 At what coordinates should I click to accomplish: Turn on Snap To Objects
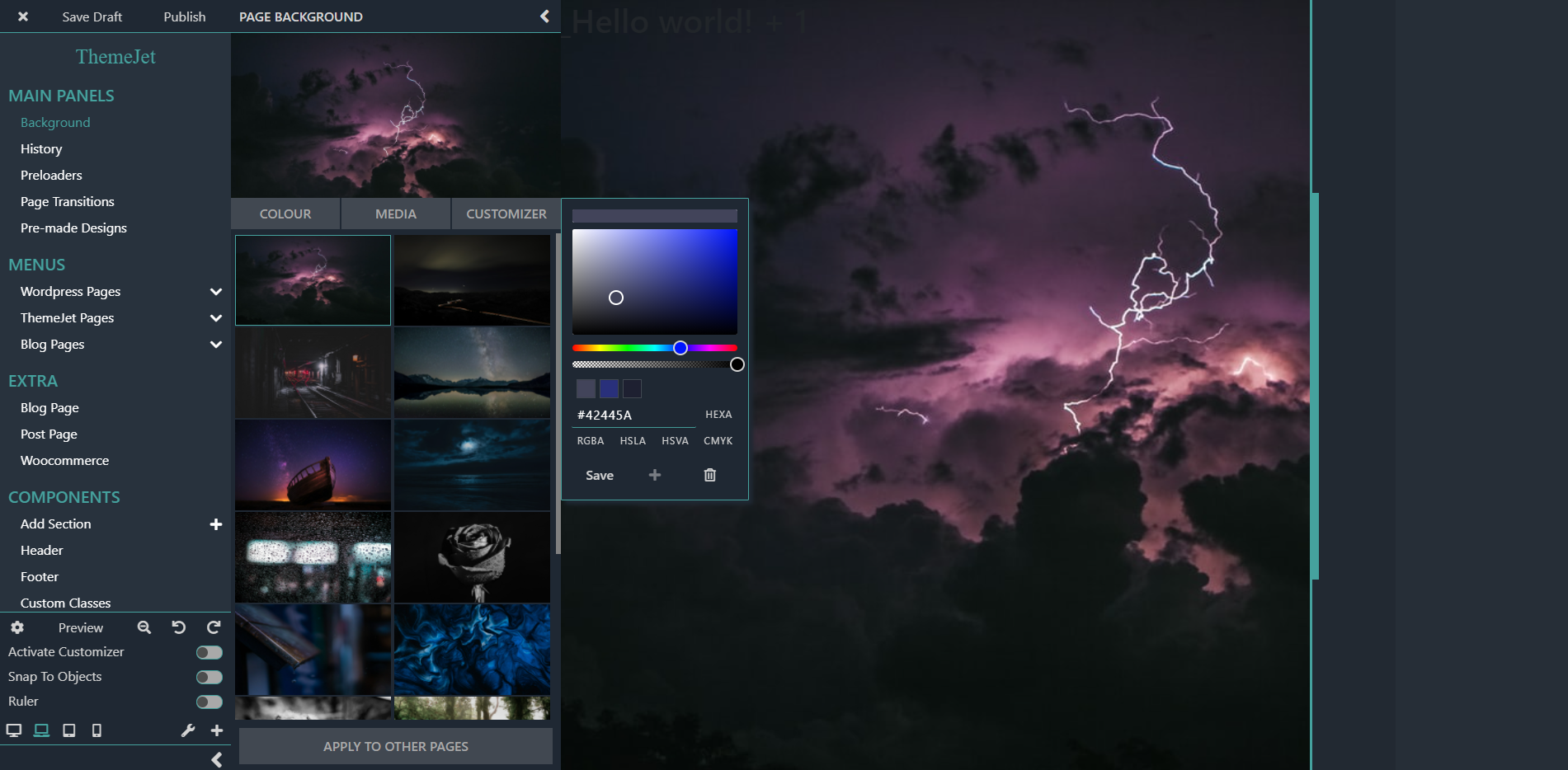pyautogui.click(x=209, y=676)
